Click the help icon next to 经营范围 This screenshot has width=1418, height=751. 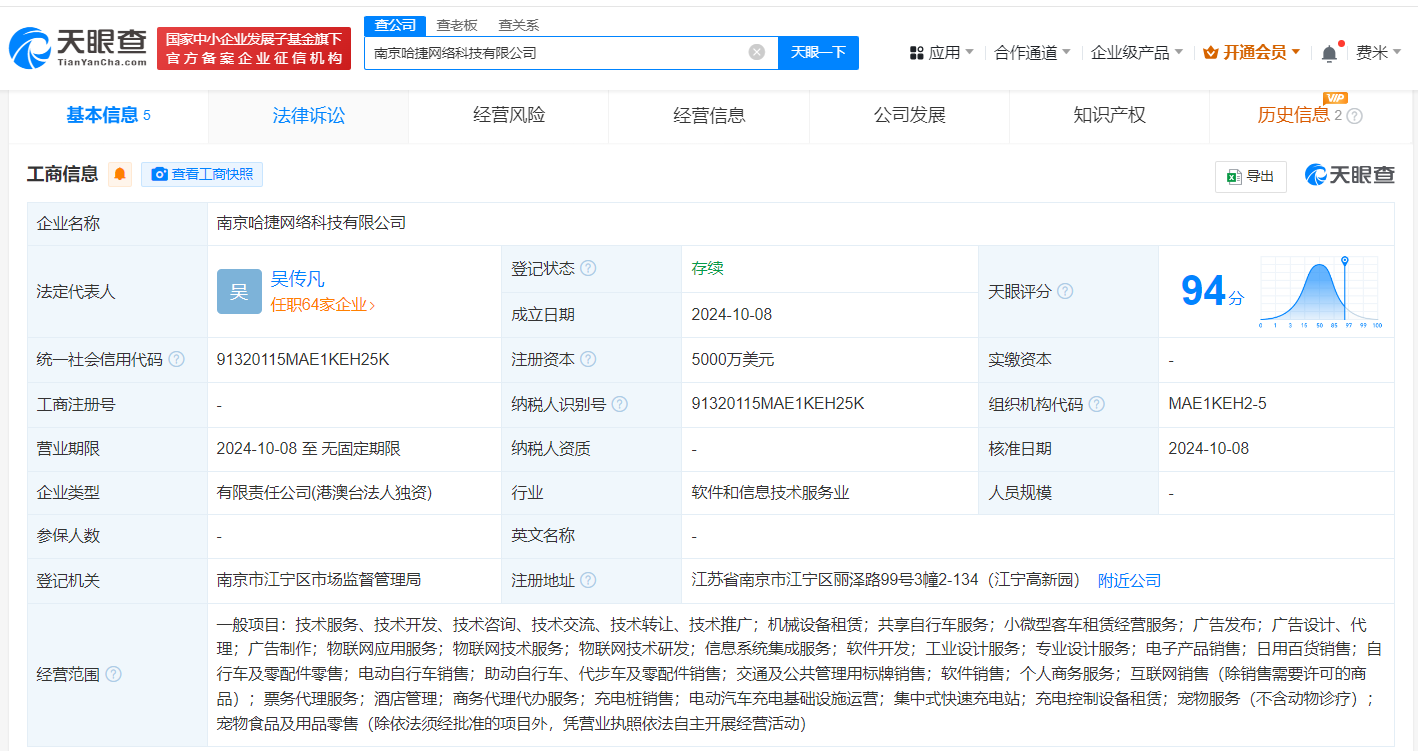pyautogui.click(x=113, y=674)
